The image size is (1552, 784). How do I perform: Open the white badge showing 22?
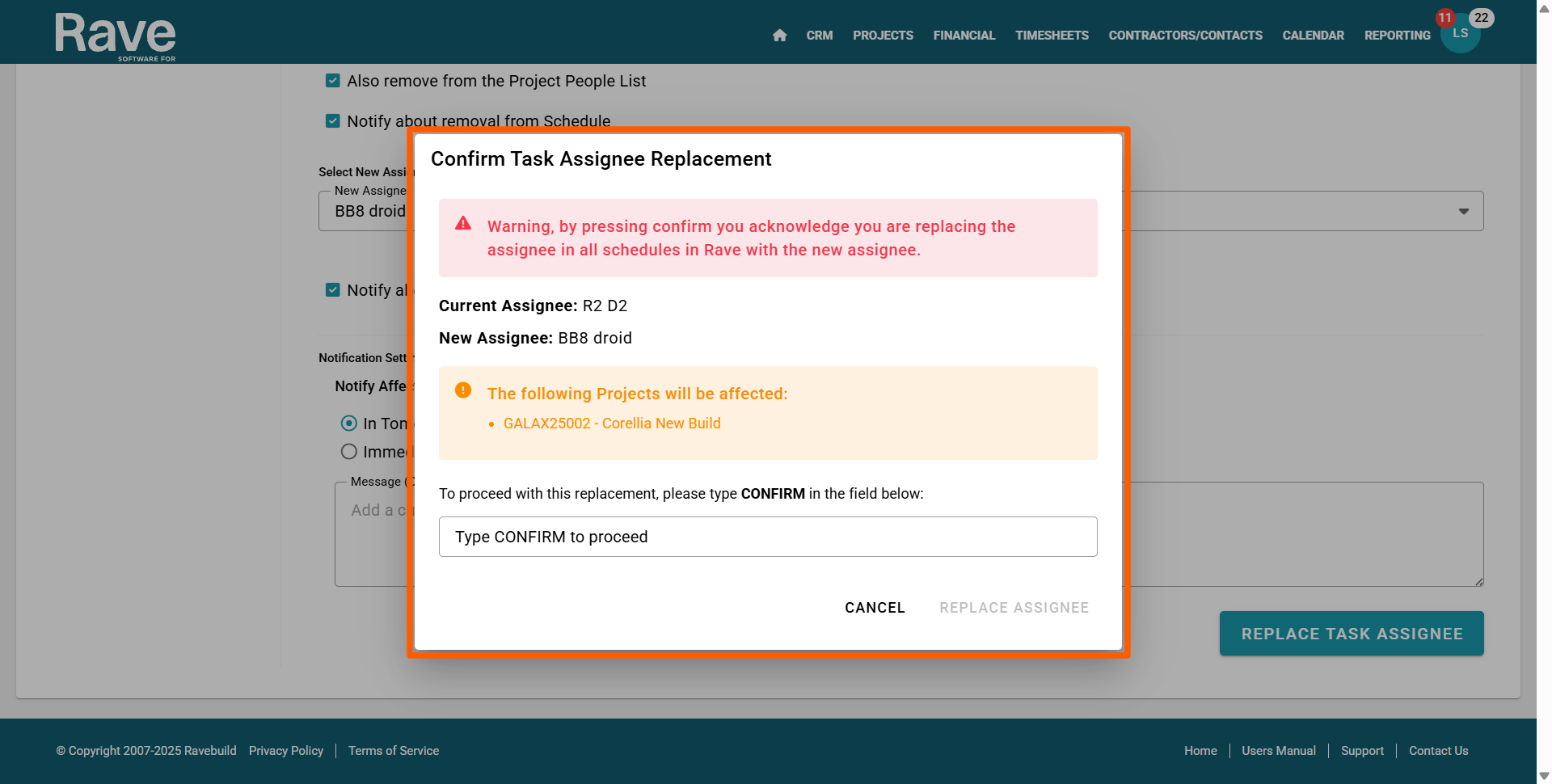pos(1481,18)
